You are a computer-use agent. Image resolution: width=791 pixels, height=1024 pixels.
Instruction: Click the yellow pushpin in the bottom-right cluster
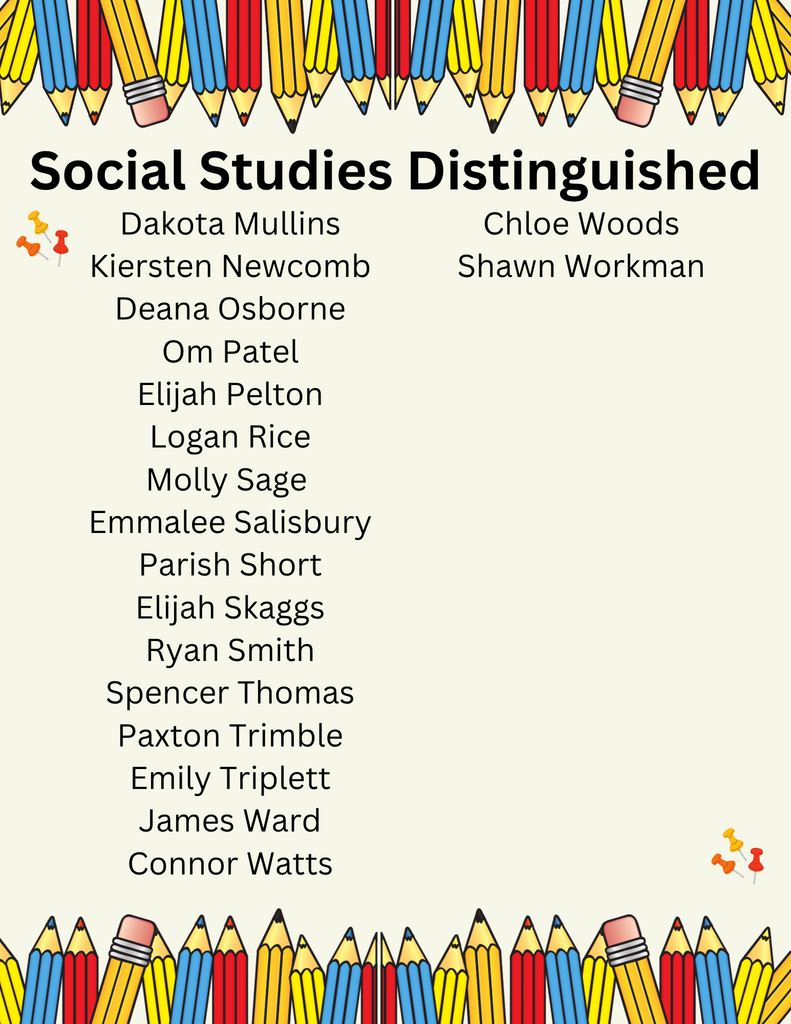click(x=733, y=839)
